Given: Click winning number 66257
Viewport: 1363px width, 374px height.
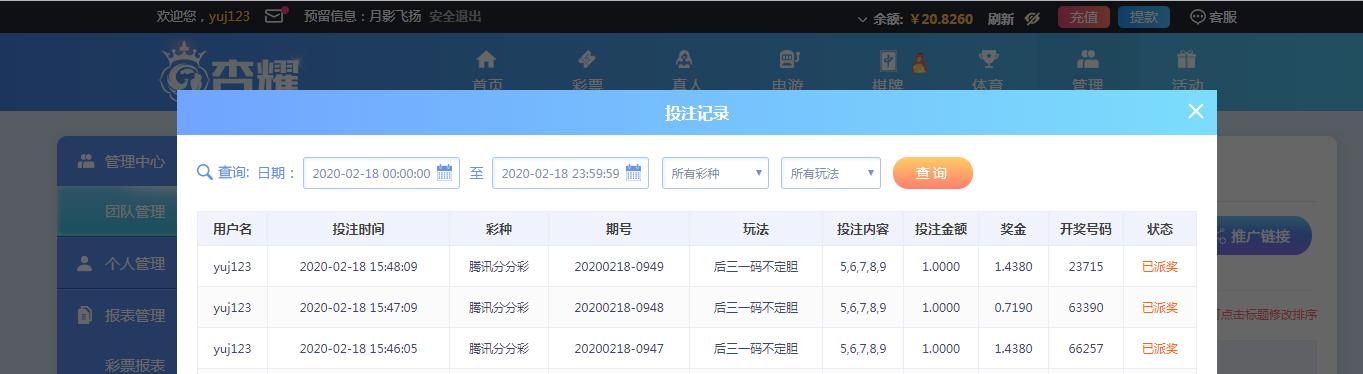Looking at the screenshot, I should pyautogui.click(x=1085, y=349).
